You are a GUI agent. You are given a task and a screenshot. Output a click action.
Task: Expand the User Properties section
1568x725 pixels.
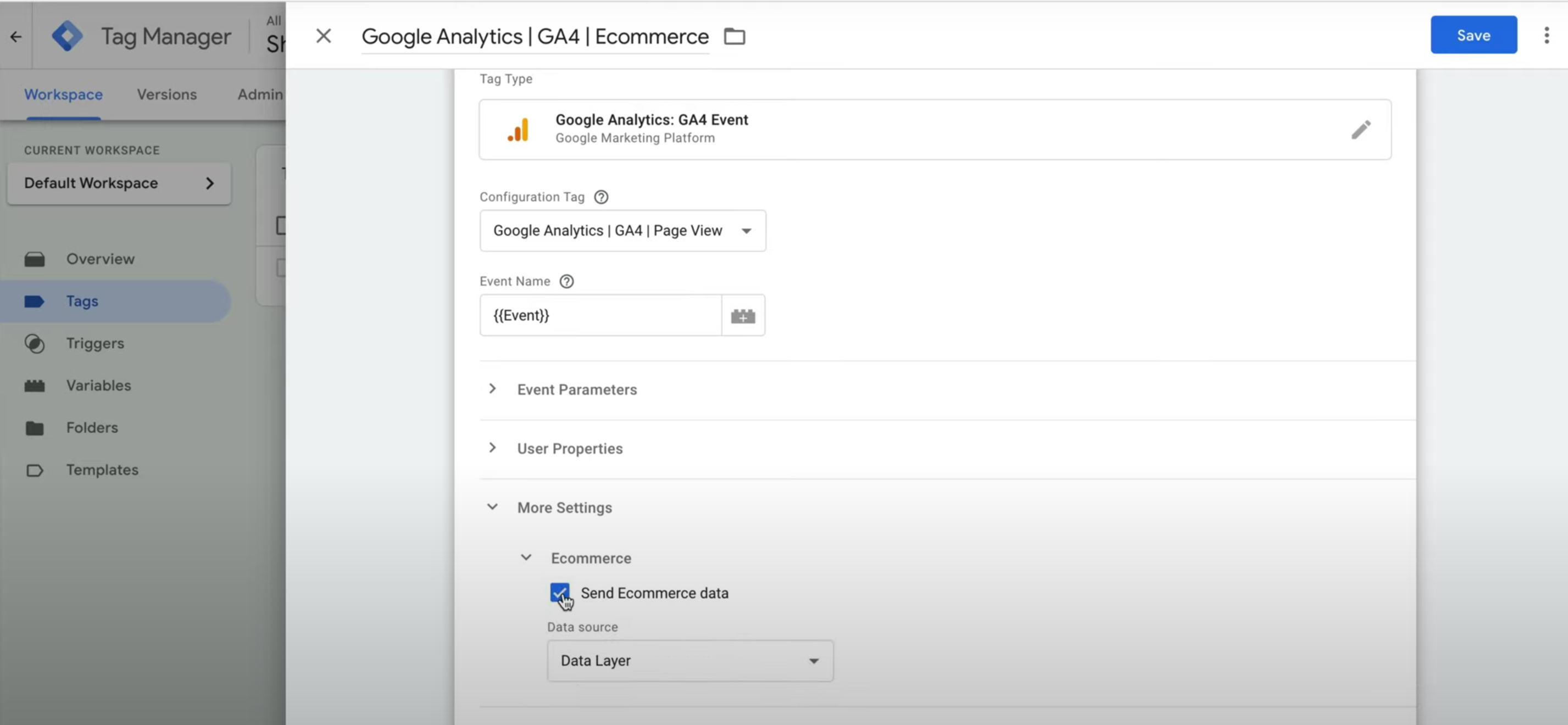[x=492, y=448]
